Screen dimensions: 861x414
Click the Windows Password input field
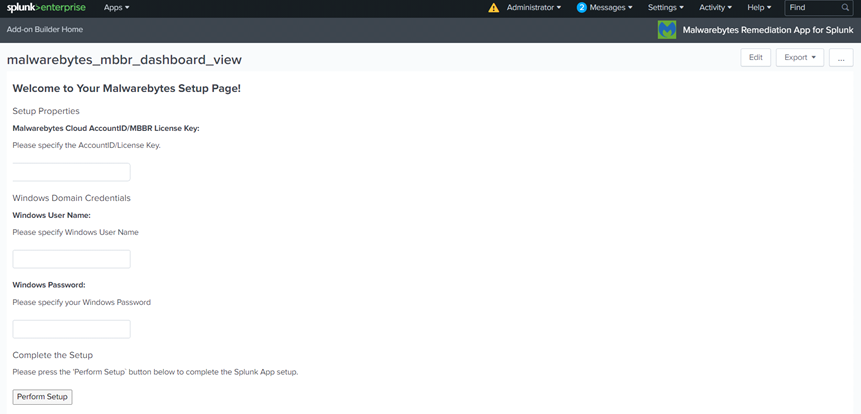[x=71, y=329]
